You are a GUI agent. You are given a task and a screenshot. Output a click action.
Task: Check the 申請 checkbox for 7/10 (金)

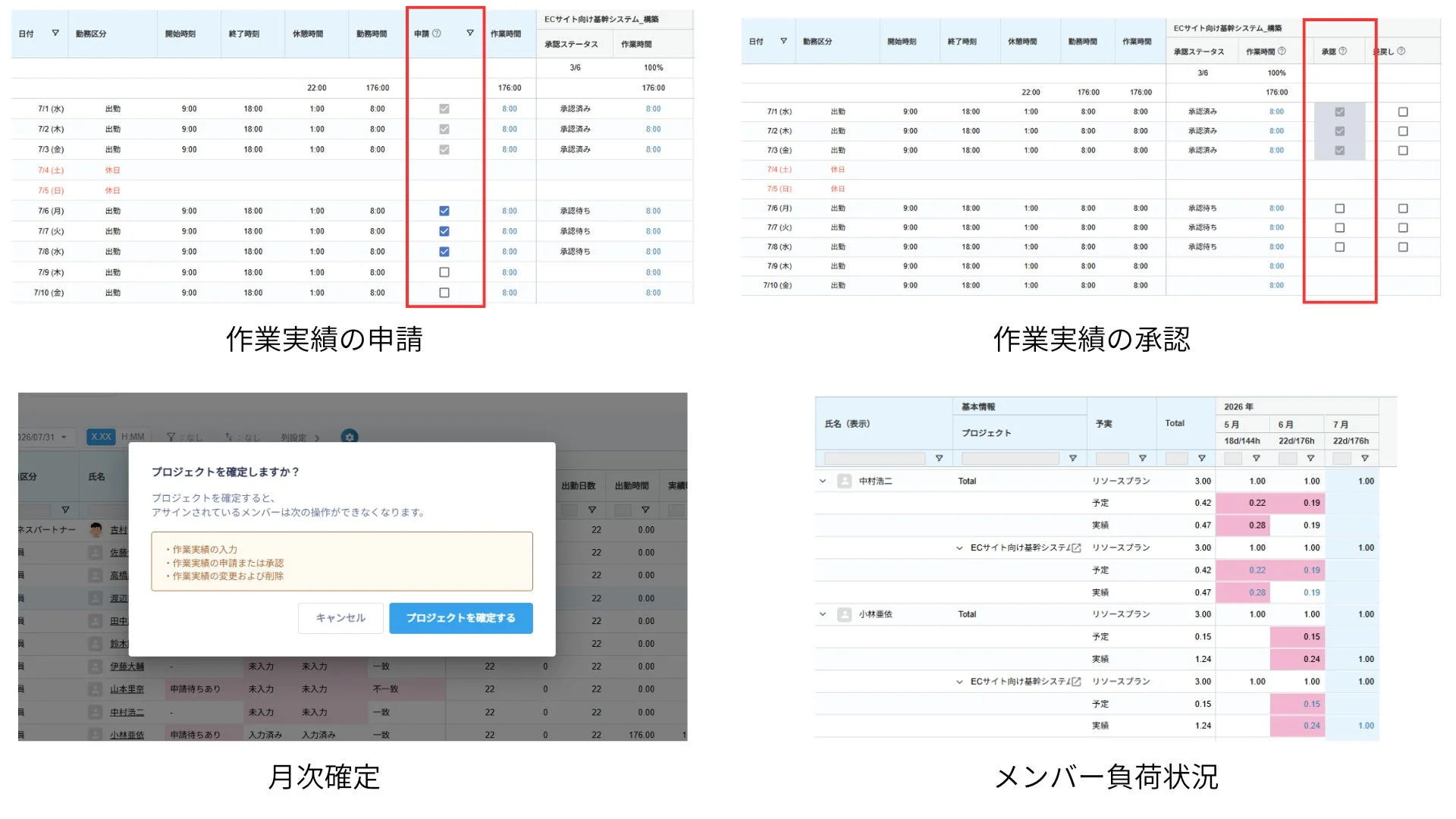pyautogui.click(x=444, y=293)
